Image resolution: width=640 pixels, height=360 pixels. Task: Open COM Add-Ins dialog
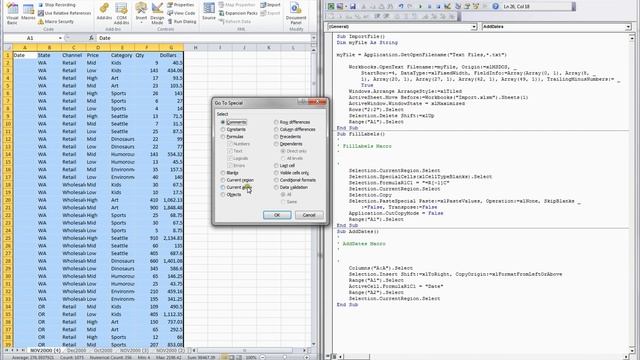click(x=121, y=13)
